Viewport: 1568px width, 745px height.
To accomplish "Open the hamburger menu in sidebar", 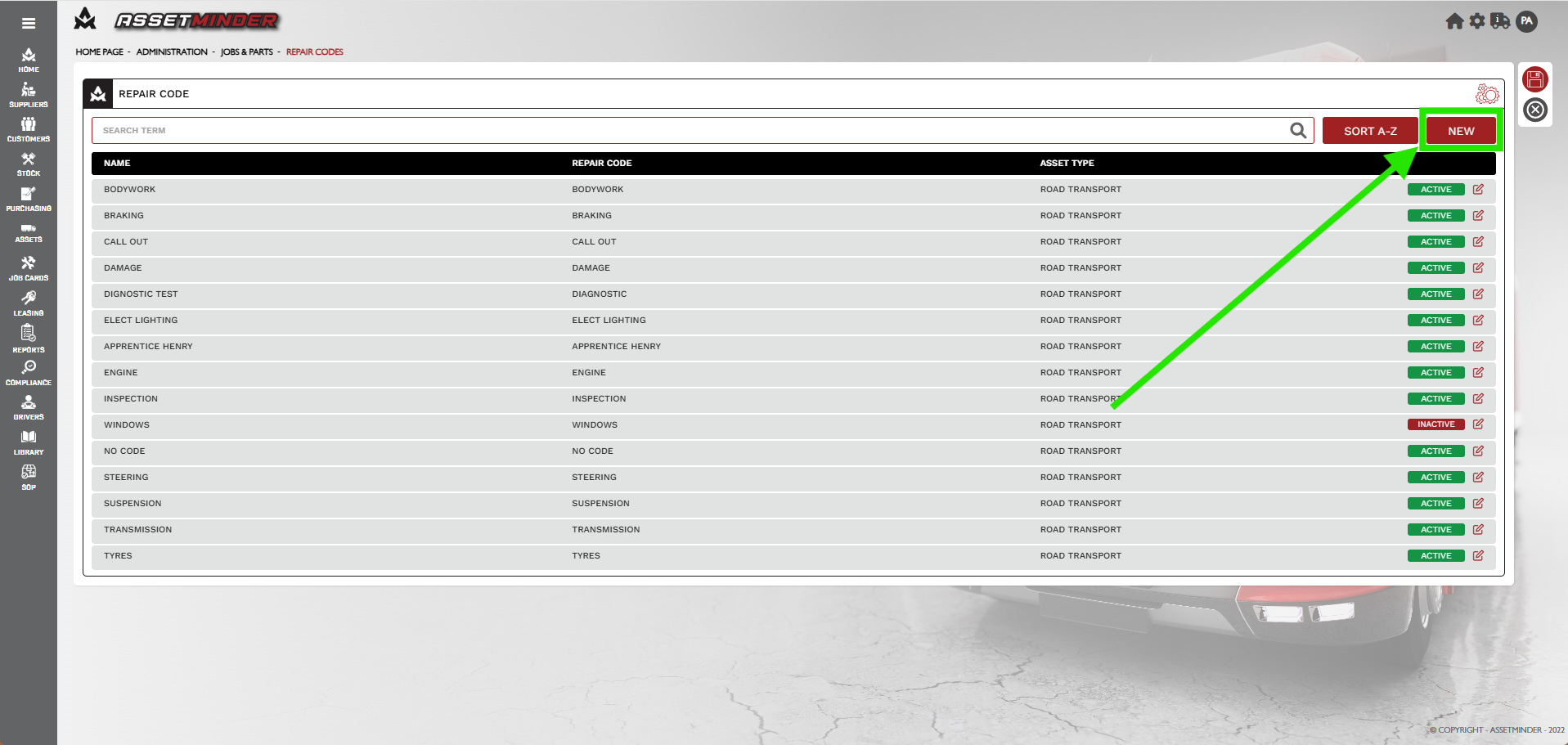I will [x=29, y=23].
